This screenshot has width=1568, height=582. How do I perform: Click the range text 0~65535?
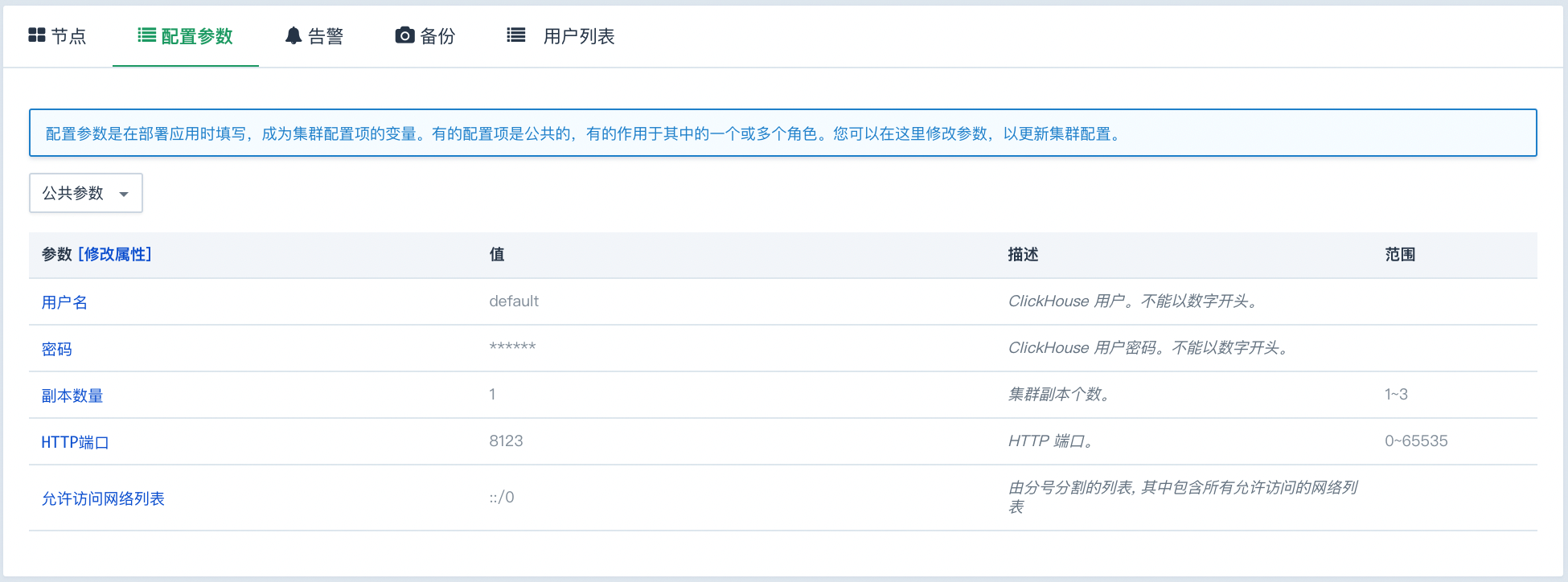coord(1416,441)
